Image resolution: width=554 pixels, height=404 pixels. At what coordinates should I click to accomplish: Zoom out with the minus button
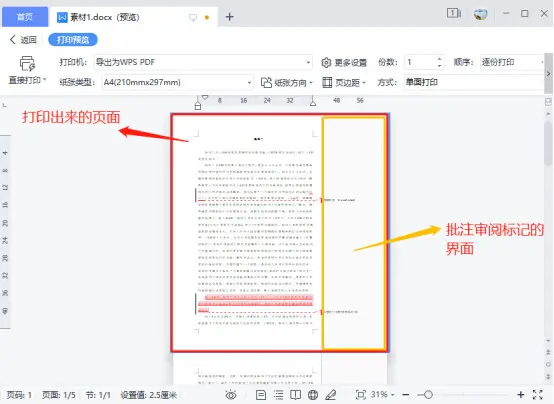click(406, 394)
